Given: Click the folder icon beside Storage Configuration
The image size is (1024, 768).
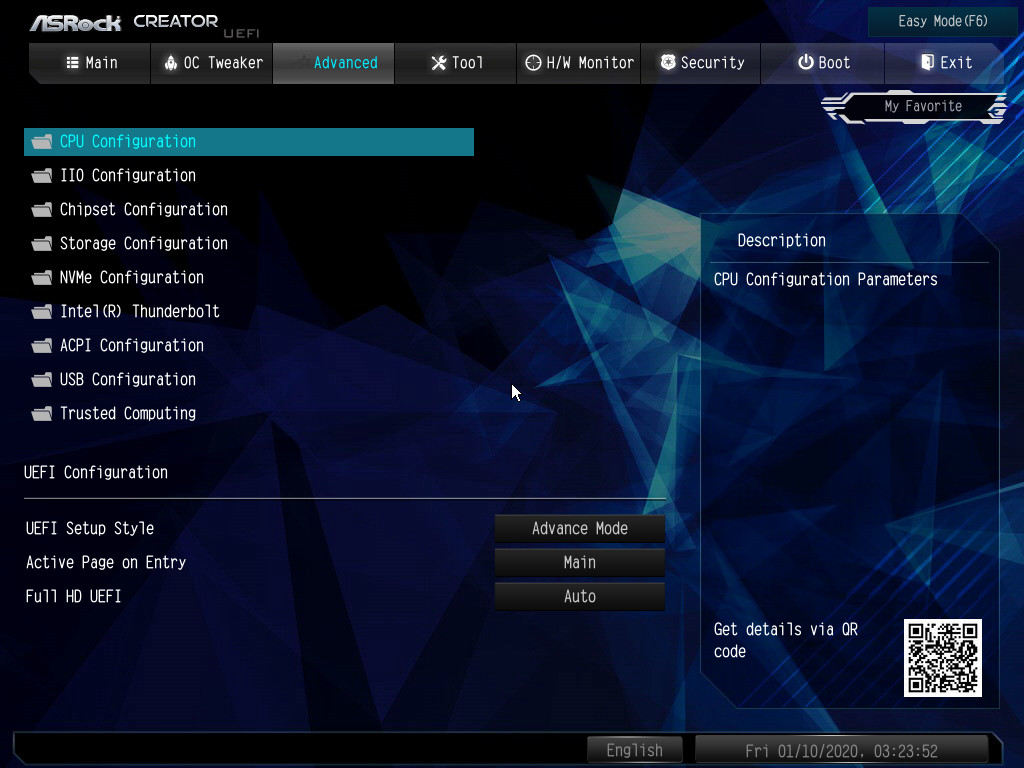Looking at the screenshot, I should 41,244.
